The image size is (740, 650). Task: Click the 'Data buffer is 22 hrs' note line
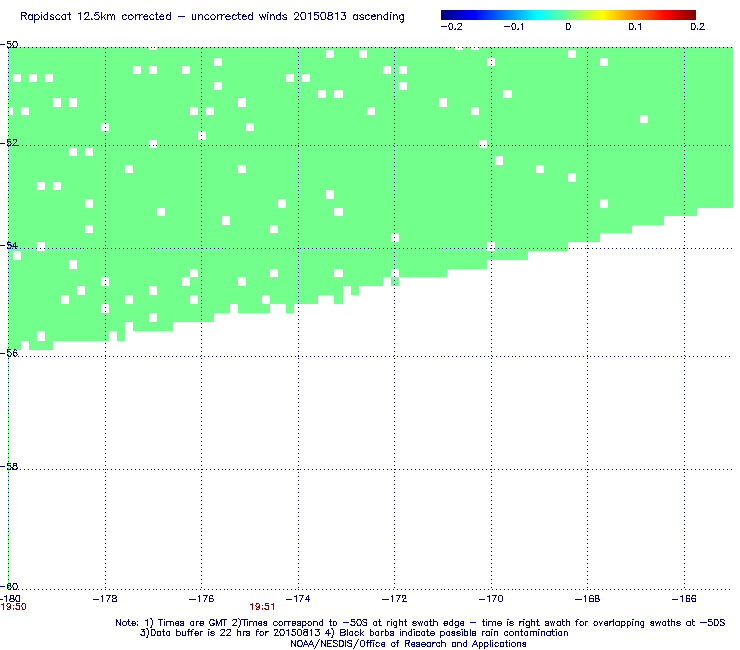tap(354, 633)
